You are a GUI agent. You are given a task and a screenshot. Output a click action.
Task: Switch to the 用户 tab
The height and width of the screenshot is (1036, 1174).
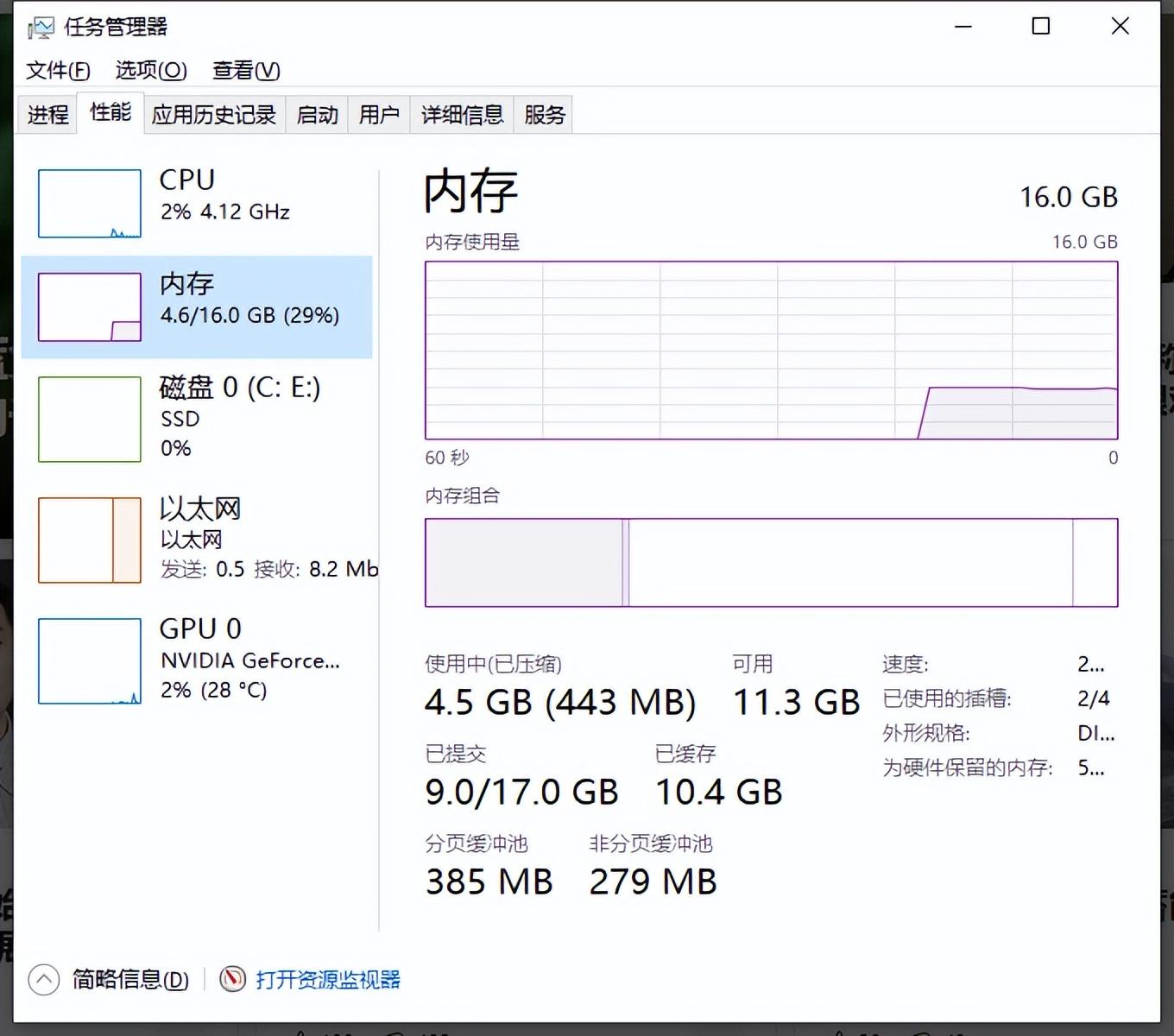378,114
